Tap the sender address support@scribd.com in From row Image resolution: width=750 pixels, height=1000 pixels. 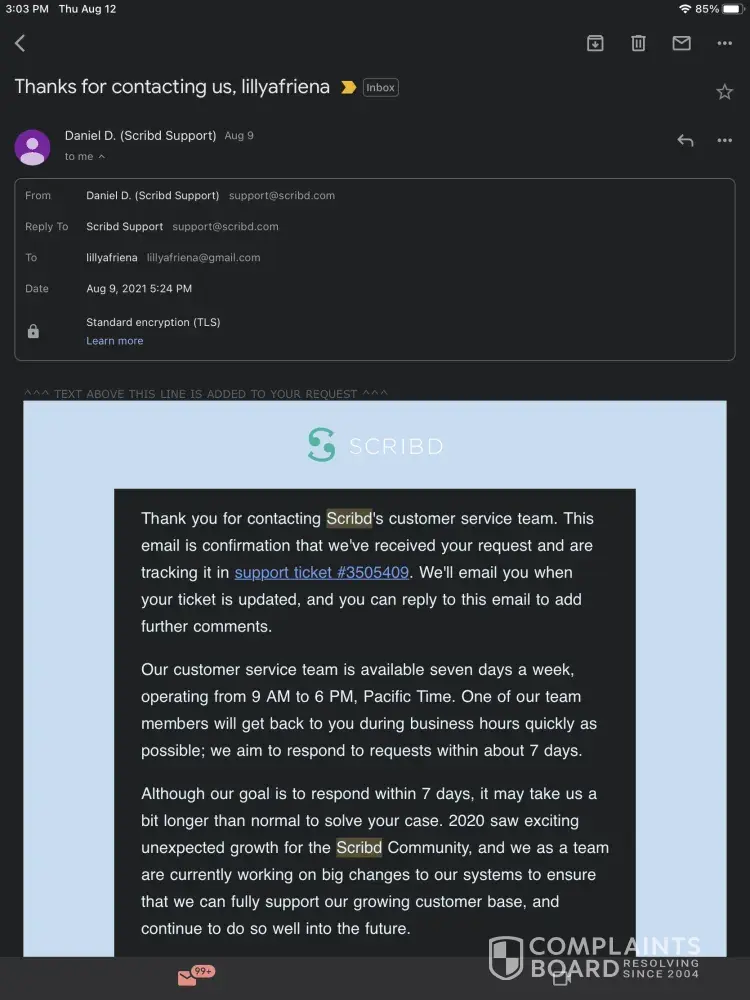click(x=281, y=196)
